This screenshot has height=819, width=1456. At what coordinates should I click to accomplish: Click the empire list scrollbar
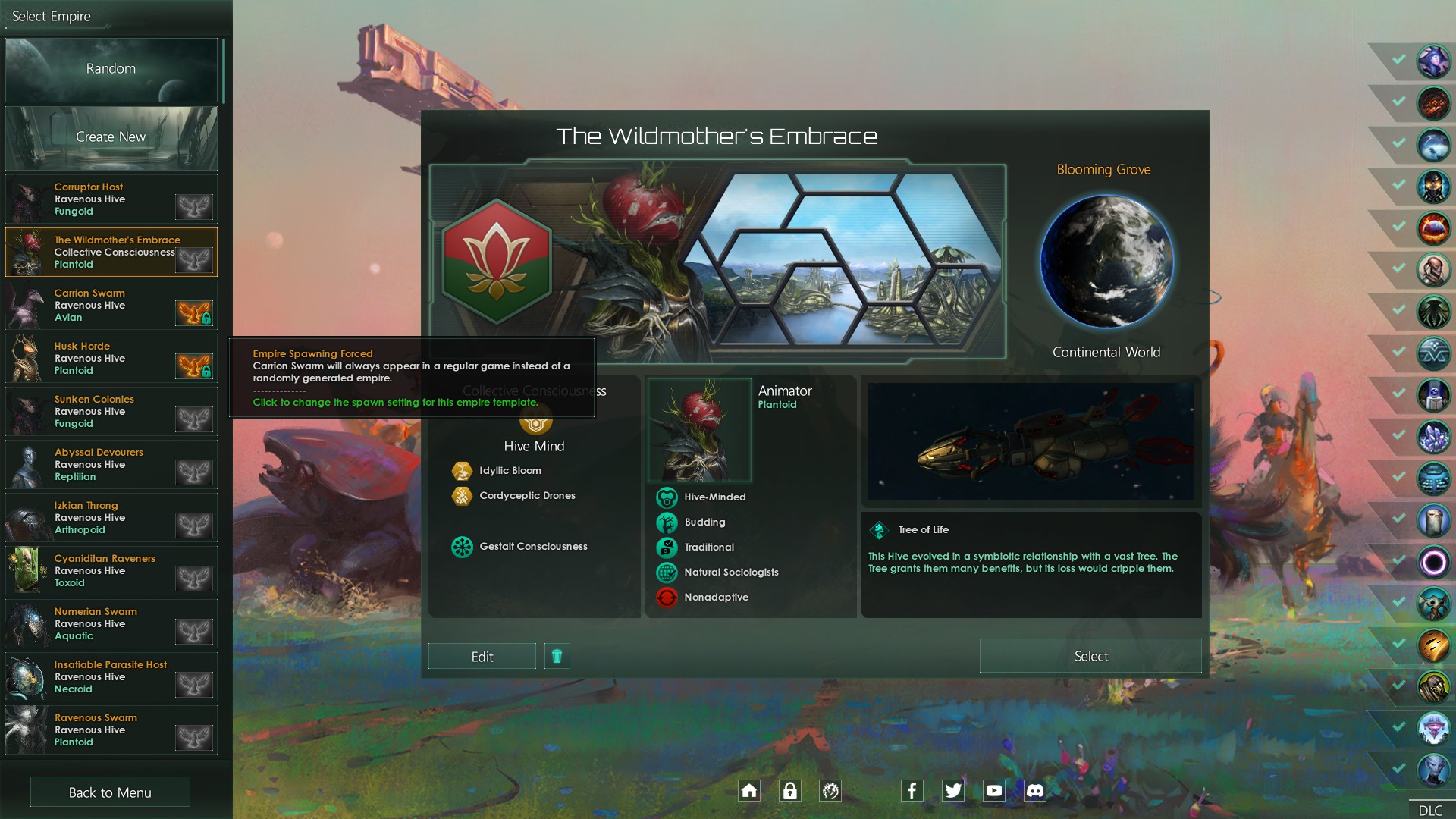pos(224,71)
